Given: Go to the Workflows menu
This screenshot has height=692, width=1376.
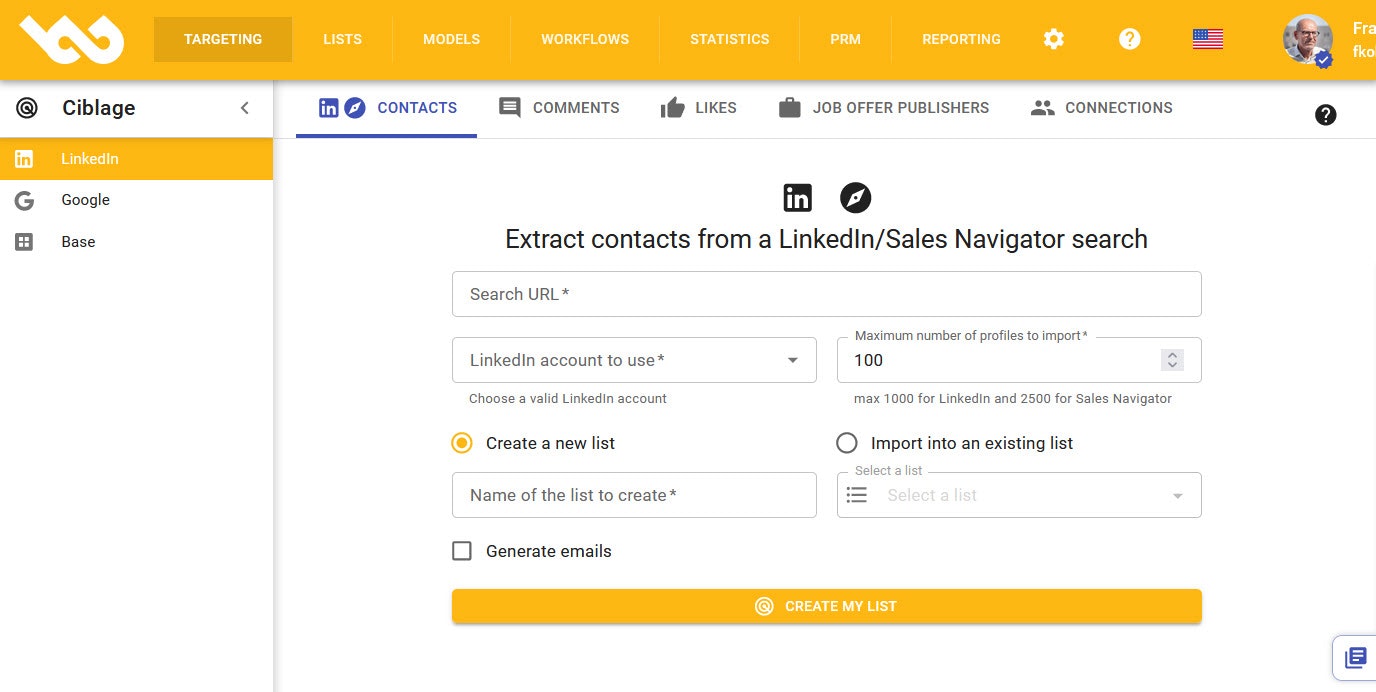Looking at the screenshot, I should click(585, 39).
